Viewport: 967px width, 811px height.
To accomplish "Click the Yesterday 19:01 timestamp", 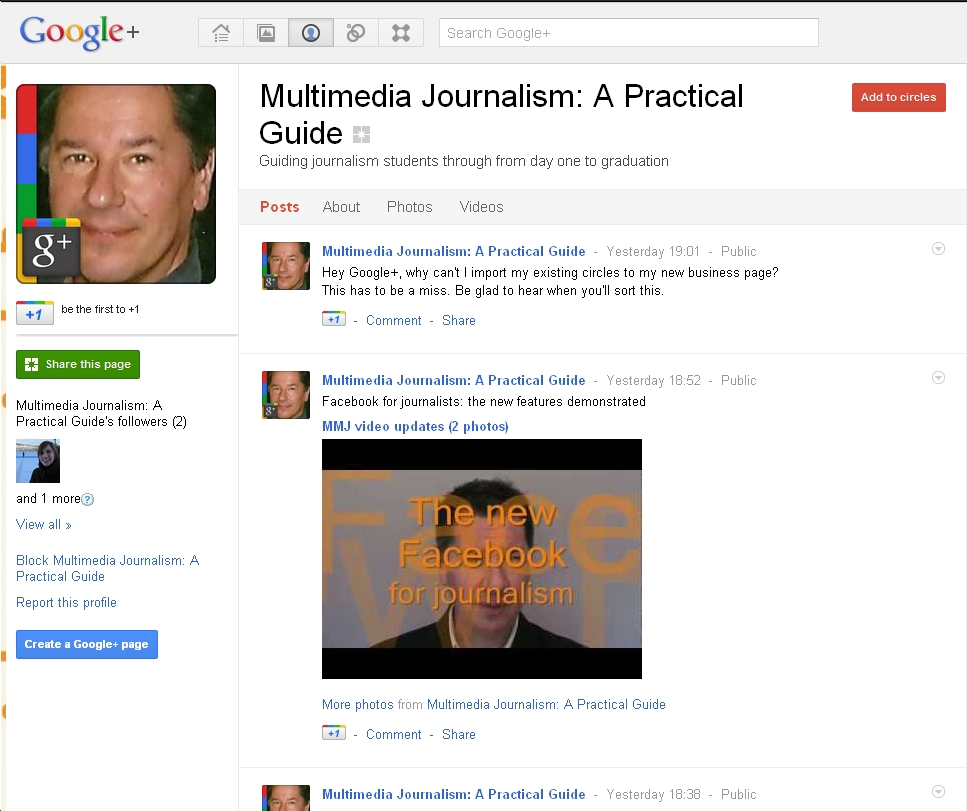I will pyautogui.click(x=653, y=251).
